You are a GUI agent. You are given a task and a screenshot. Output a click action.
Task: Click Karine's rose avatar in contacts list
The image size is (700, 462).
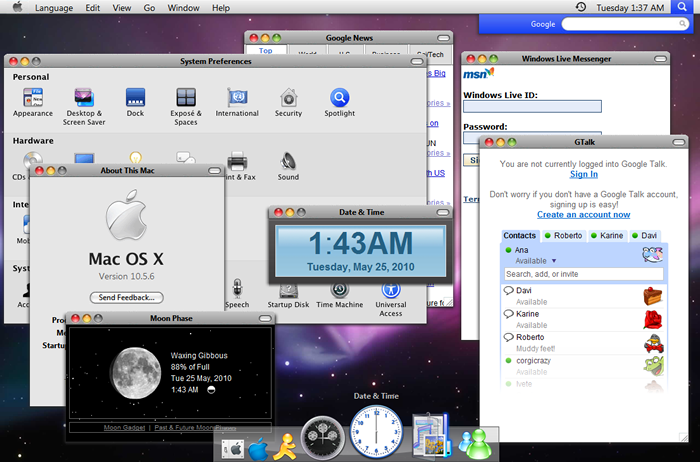point(653,320)
